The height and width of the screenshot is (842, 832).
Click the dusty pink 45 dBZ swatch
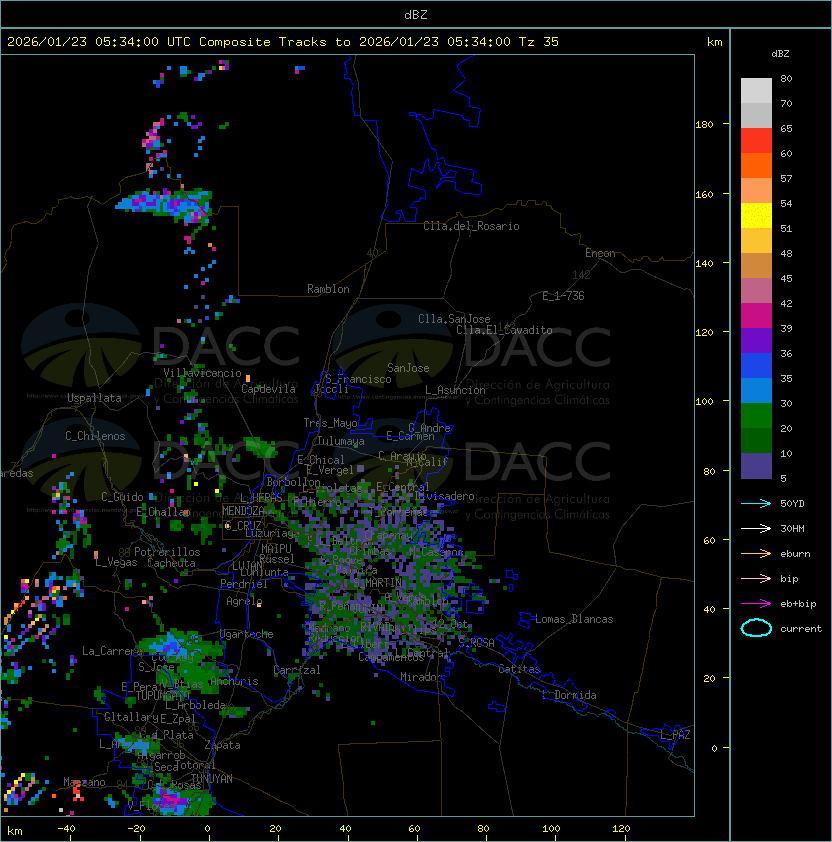tap(756, 291)
